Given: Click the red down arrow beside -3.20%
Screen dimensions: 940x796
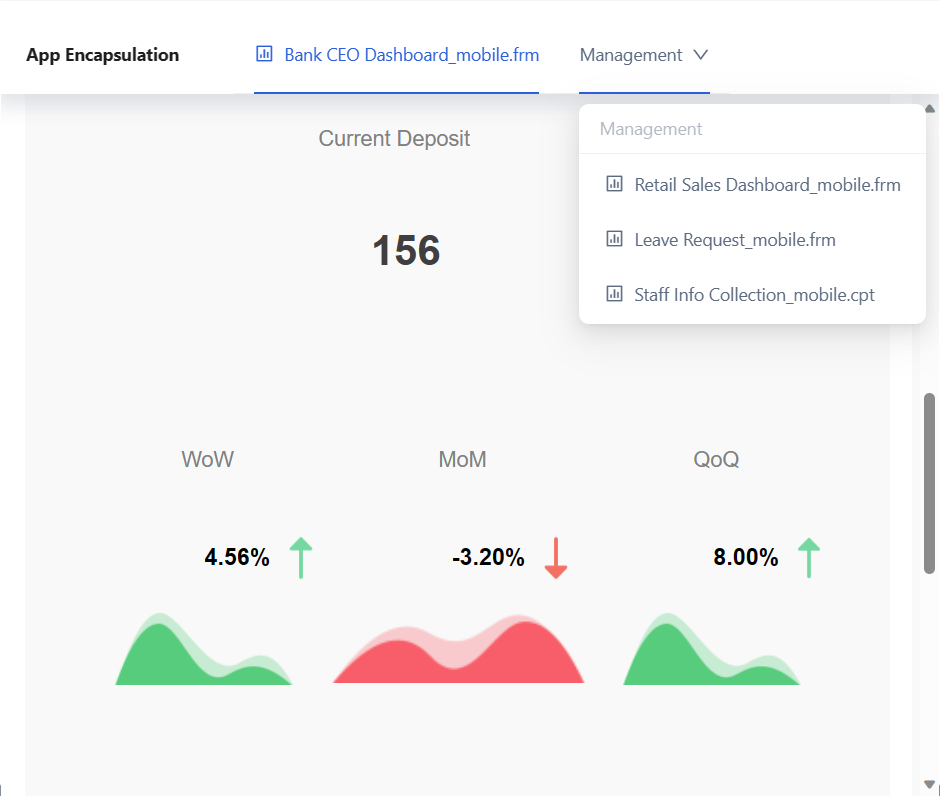Looking at the screenshot, I should tap(556, 558).
